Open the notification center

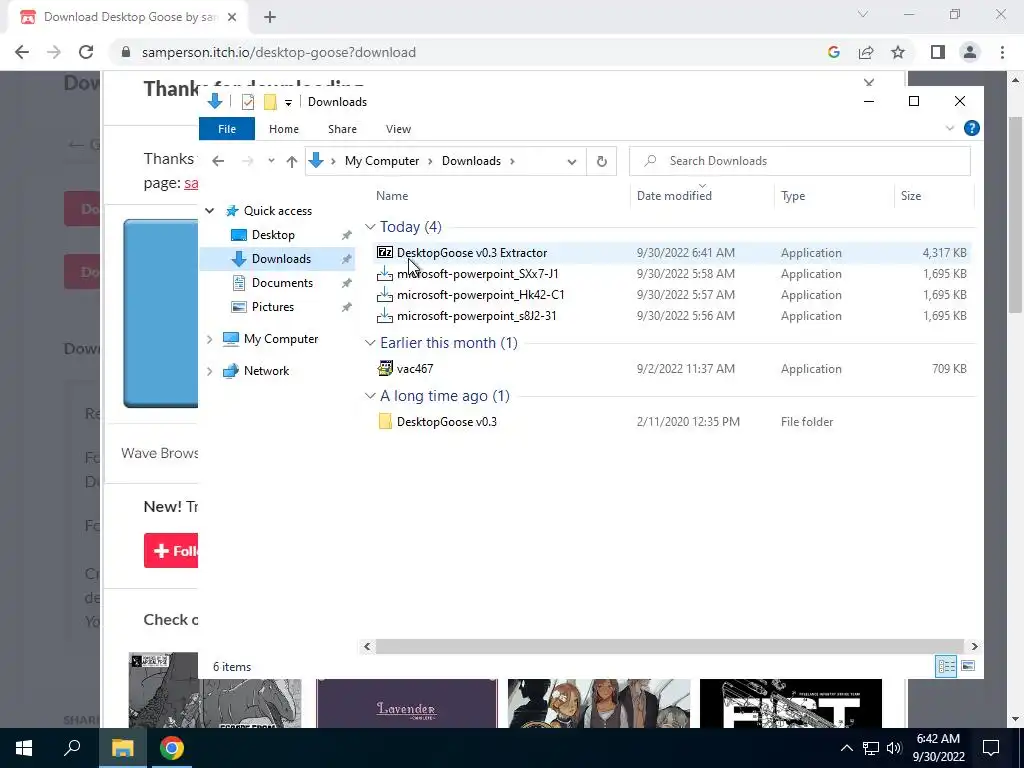[991, 748]
